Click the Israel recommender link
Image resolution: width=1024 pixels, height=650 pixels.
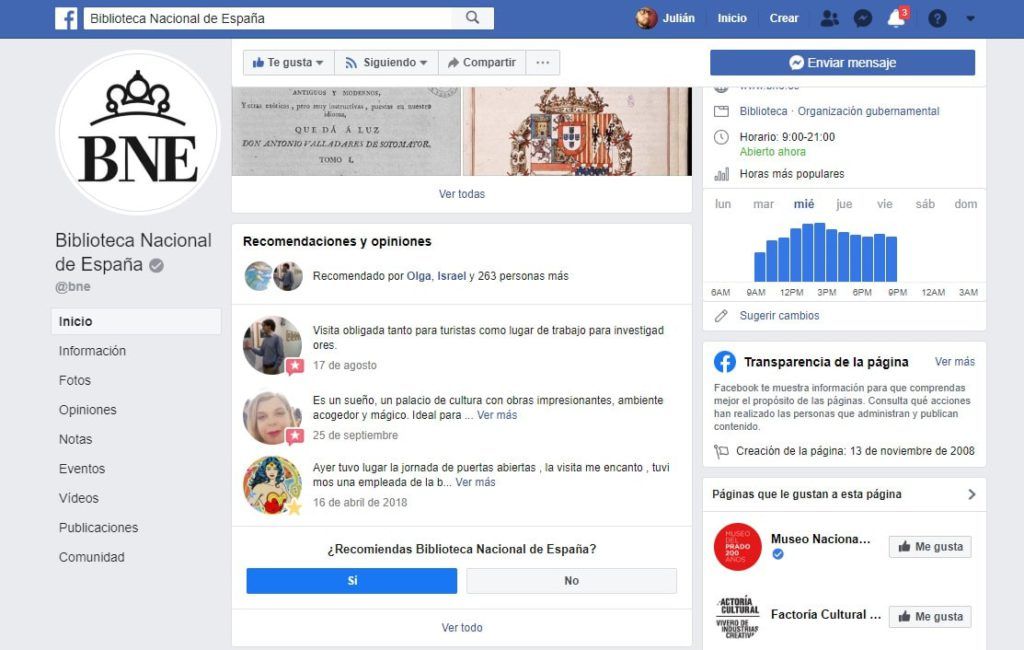pyautogui.click(x=452, y=276)
